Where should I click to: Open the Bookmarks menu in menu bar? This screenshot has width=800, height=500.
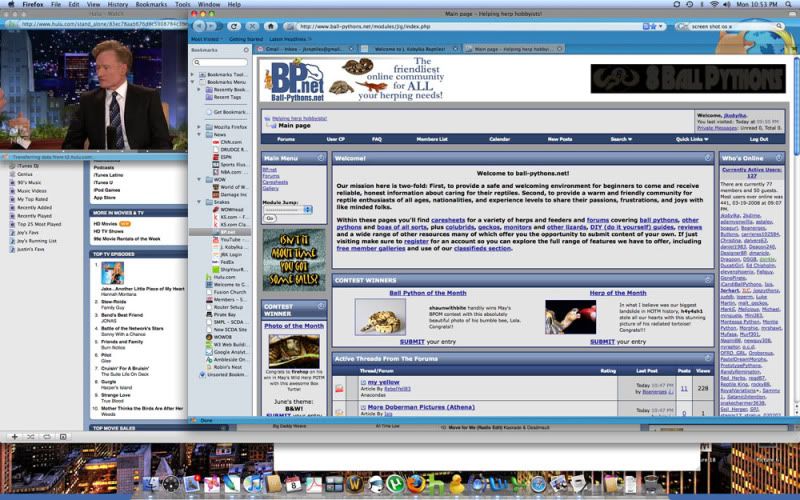151,4
